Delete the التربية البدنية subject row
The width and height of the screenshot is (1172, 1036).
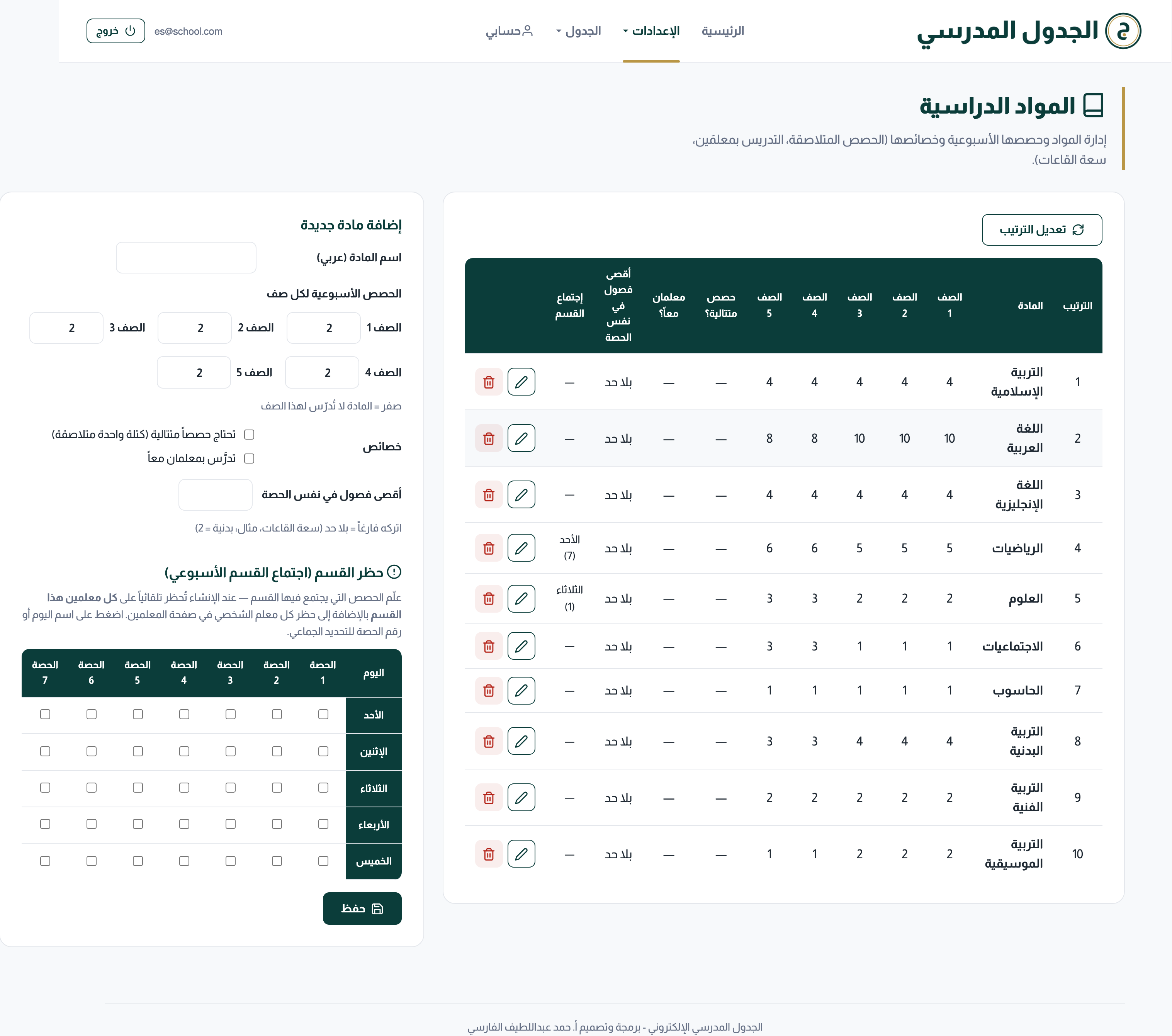(x=489, y=741)
